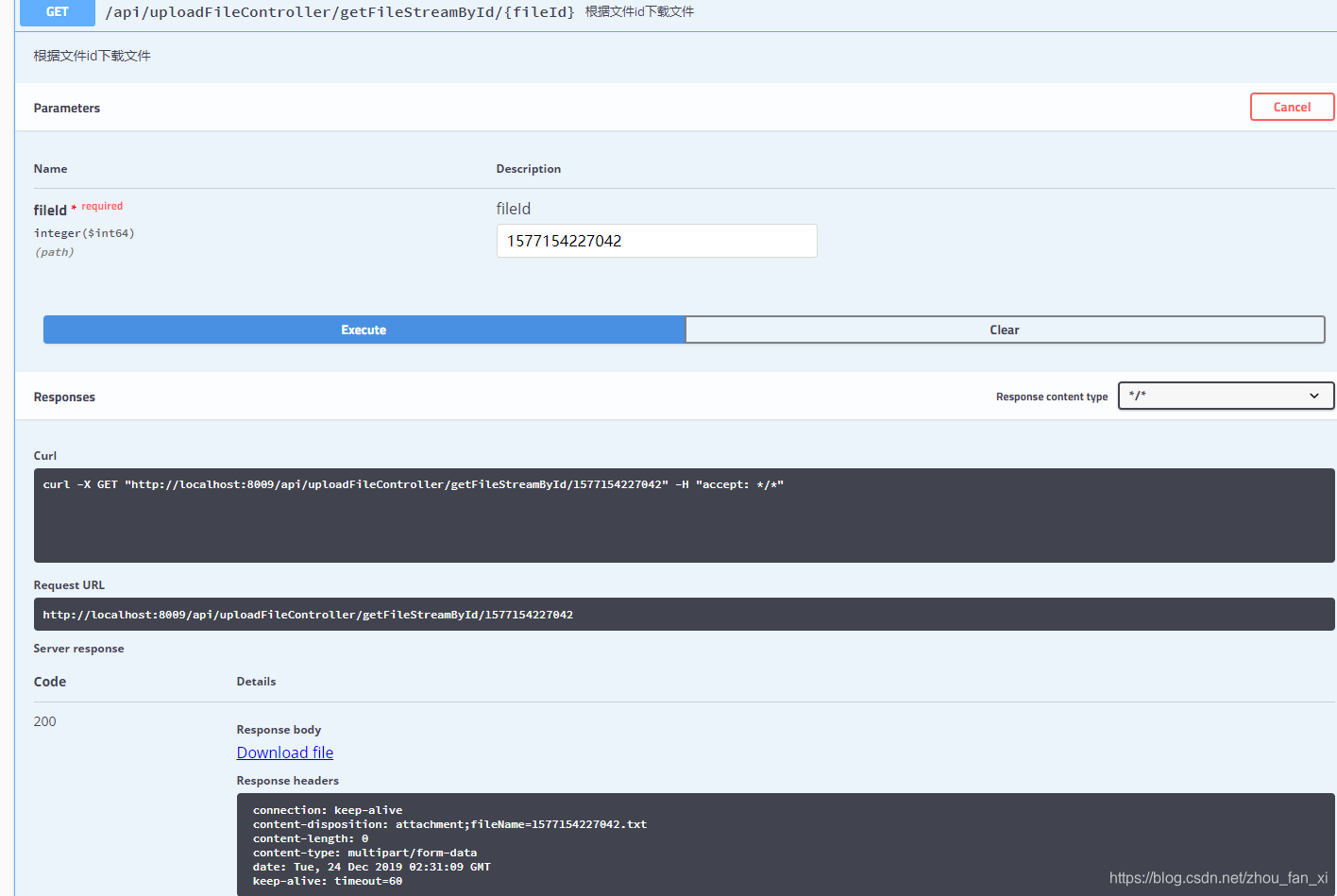Cancel the try-it-out mode
Image resolution: width=1337 pixels, height=896 pixels.
click(x=1292, y=107)
